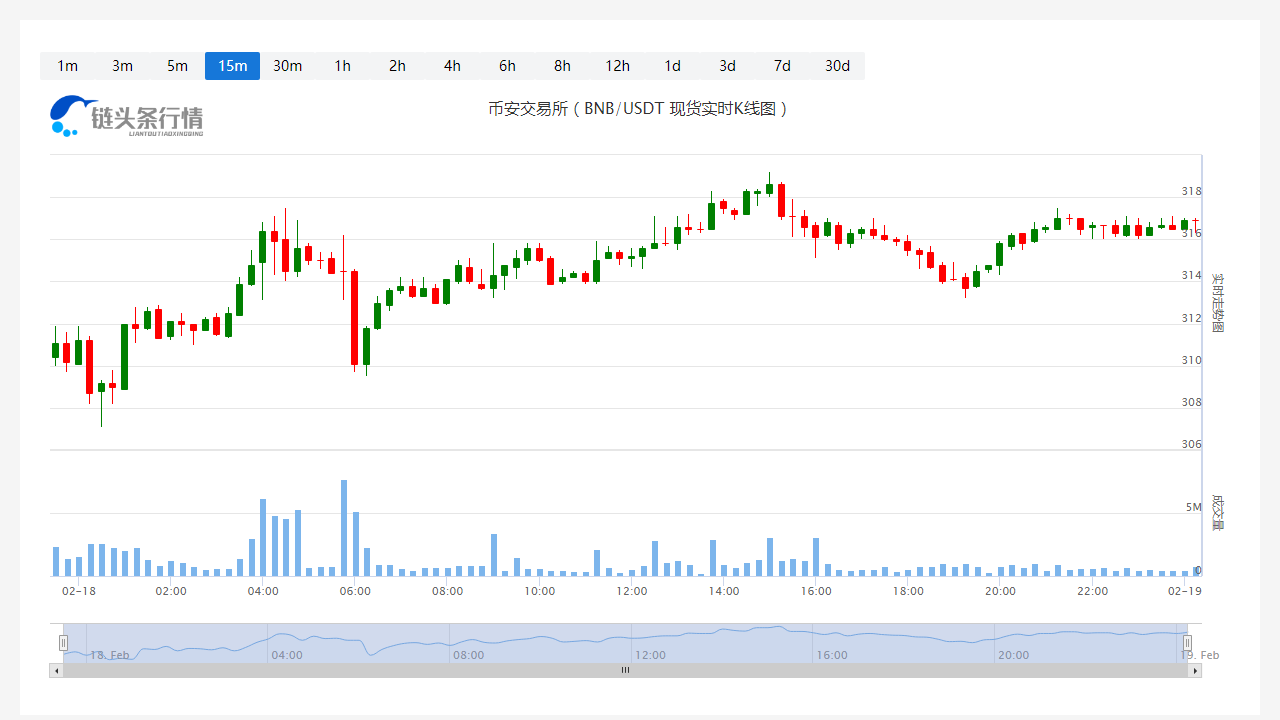The height and width of the screenshot is (720, 1280).
Task: Switch to the 30d interval
Action: tap(837, 66)
